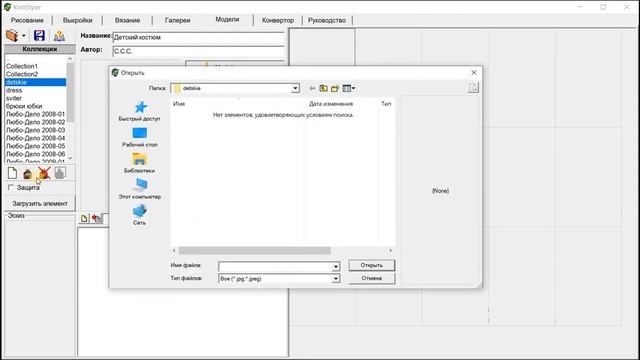Click the Загрузить элемент button
The image size is (640, 360).
(x=40, y=203)
